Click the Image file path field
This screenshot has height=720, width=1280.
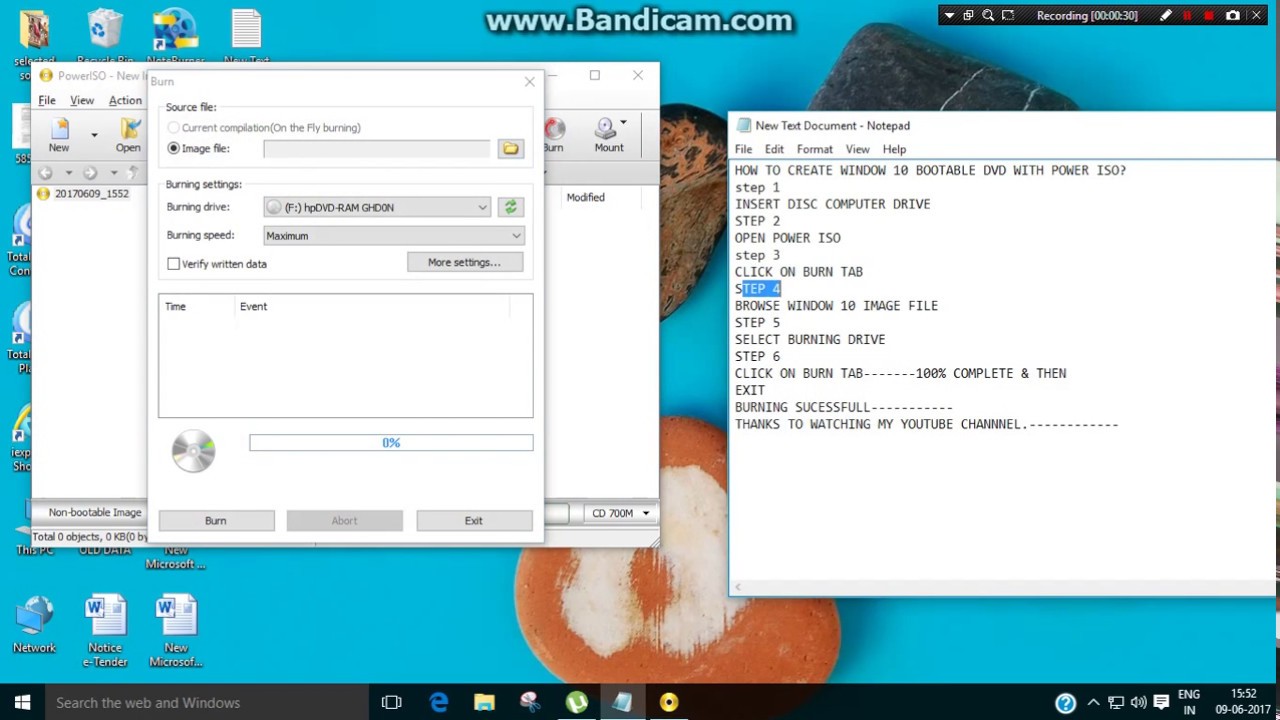(x=377, y=148)
